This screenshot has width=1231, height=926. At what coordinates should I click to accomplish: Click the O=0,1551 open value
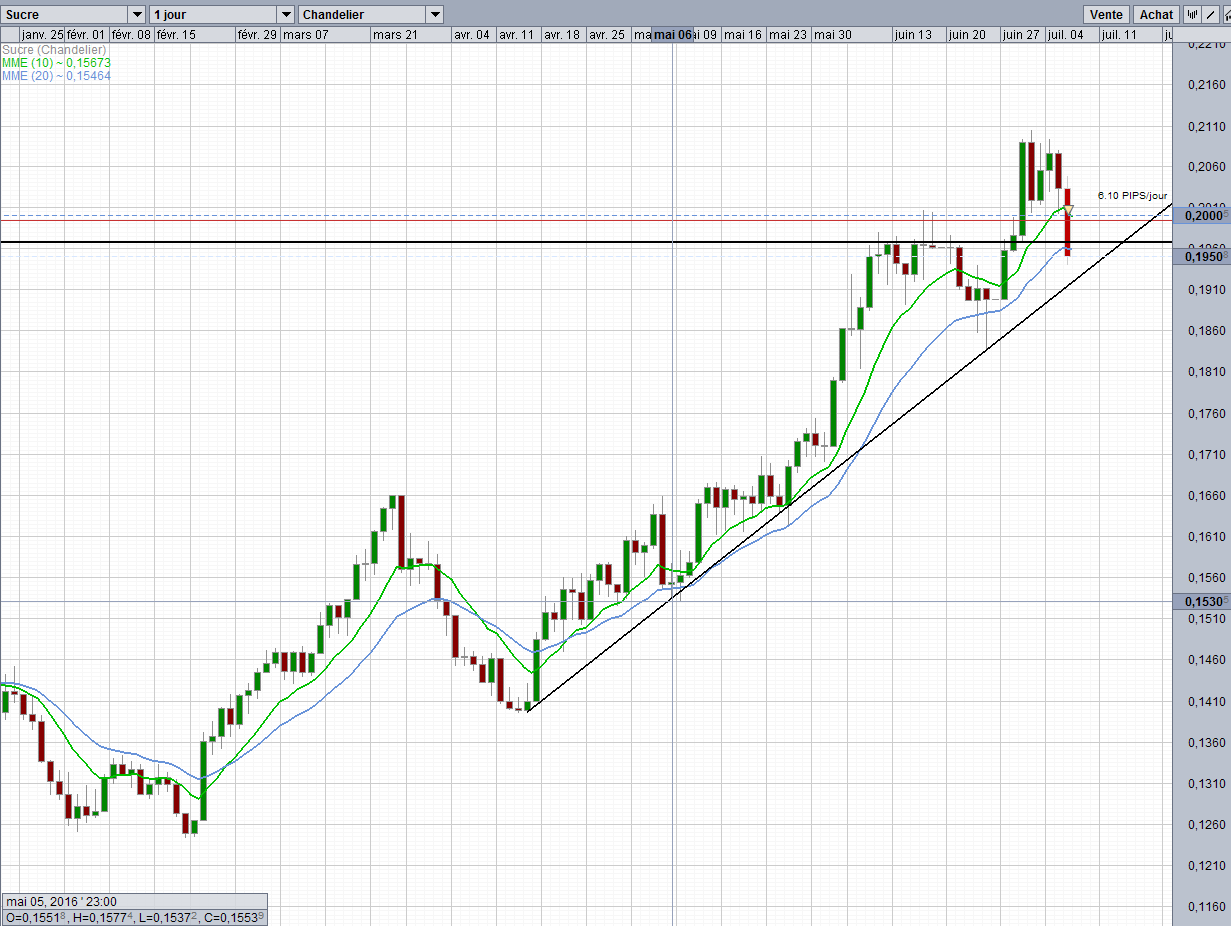37,917
